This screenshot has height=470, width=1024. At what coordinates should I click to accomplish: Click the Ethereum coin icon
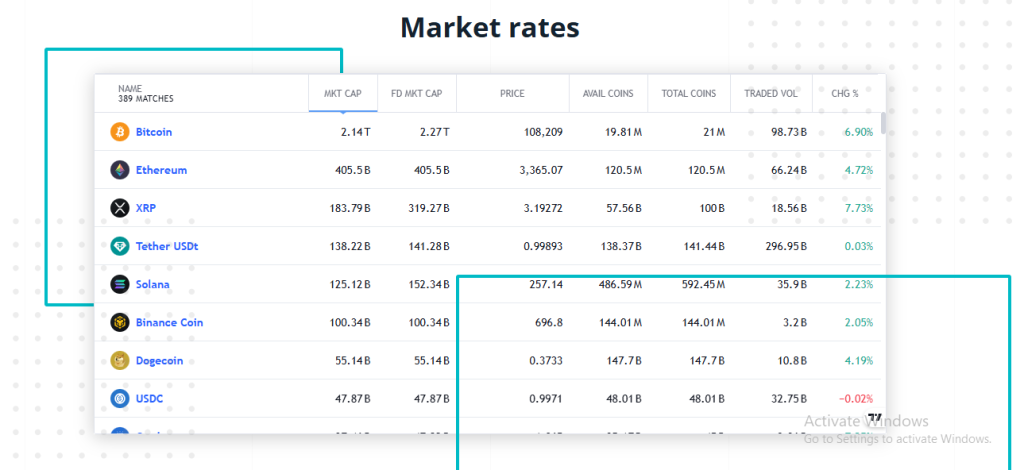click(120, 170)
